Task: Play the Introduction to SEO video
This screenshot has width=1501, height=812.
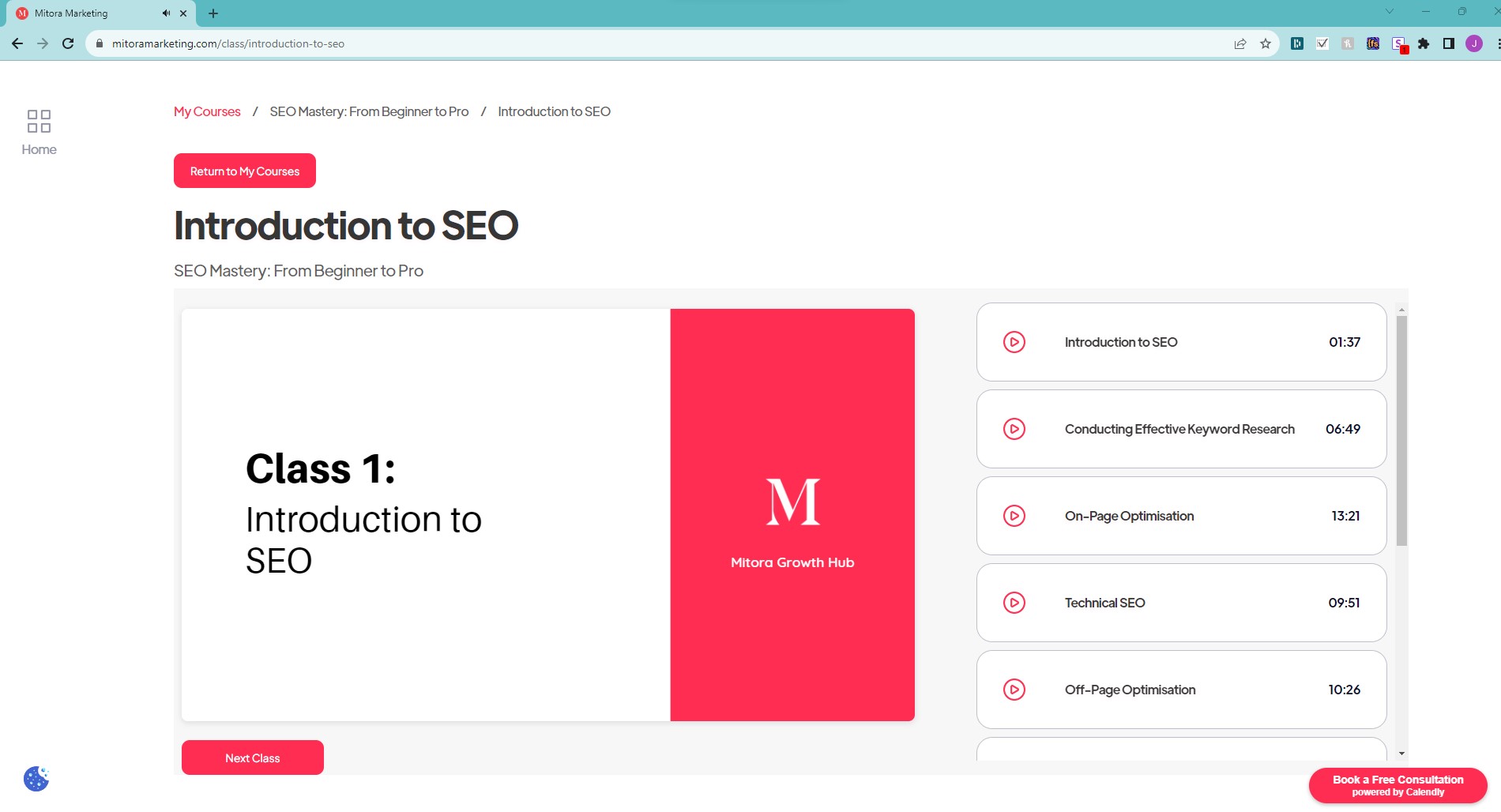Action: pos(1014,342)
